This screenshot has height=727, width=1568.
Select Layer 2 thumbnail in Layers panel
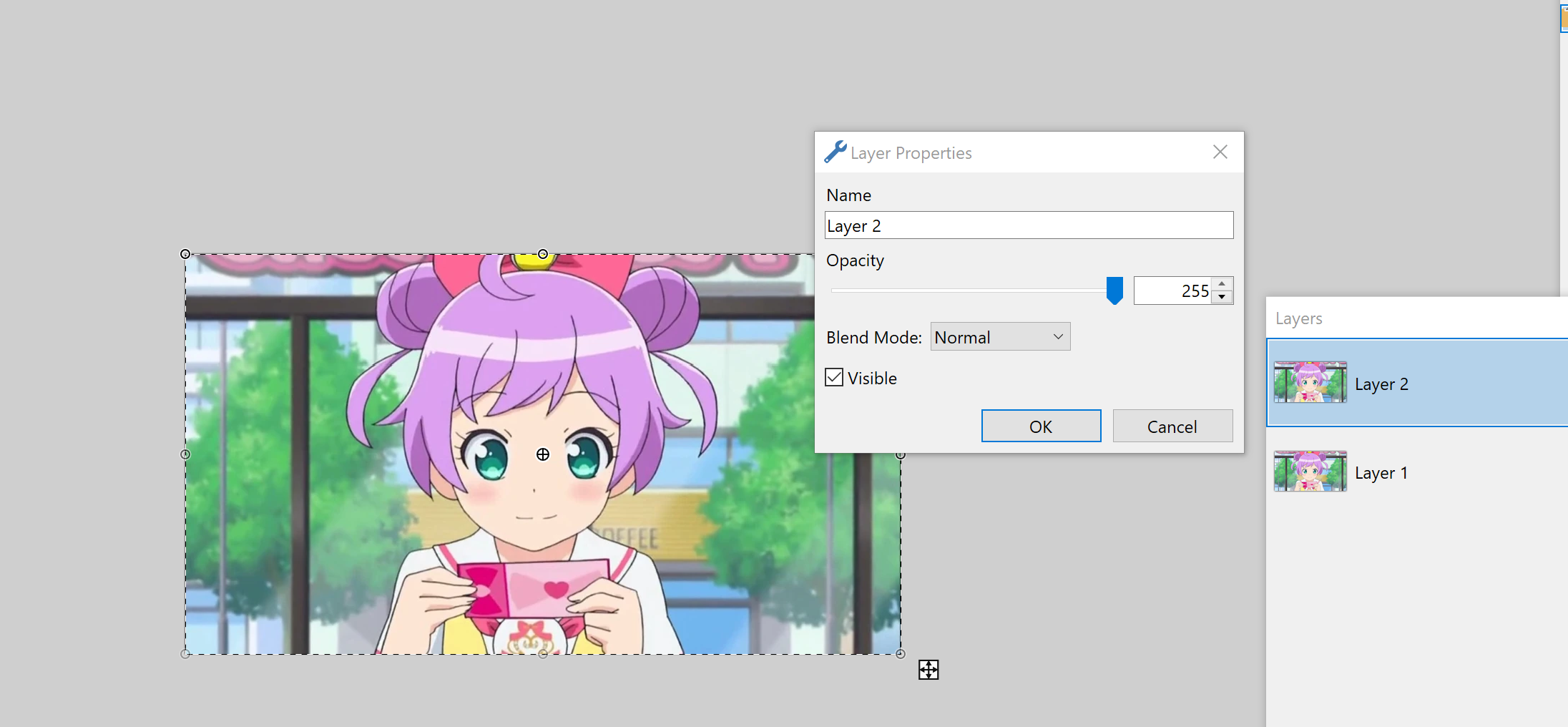[x=1310, y=382]
